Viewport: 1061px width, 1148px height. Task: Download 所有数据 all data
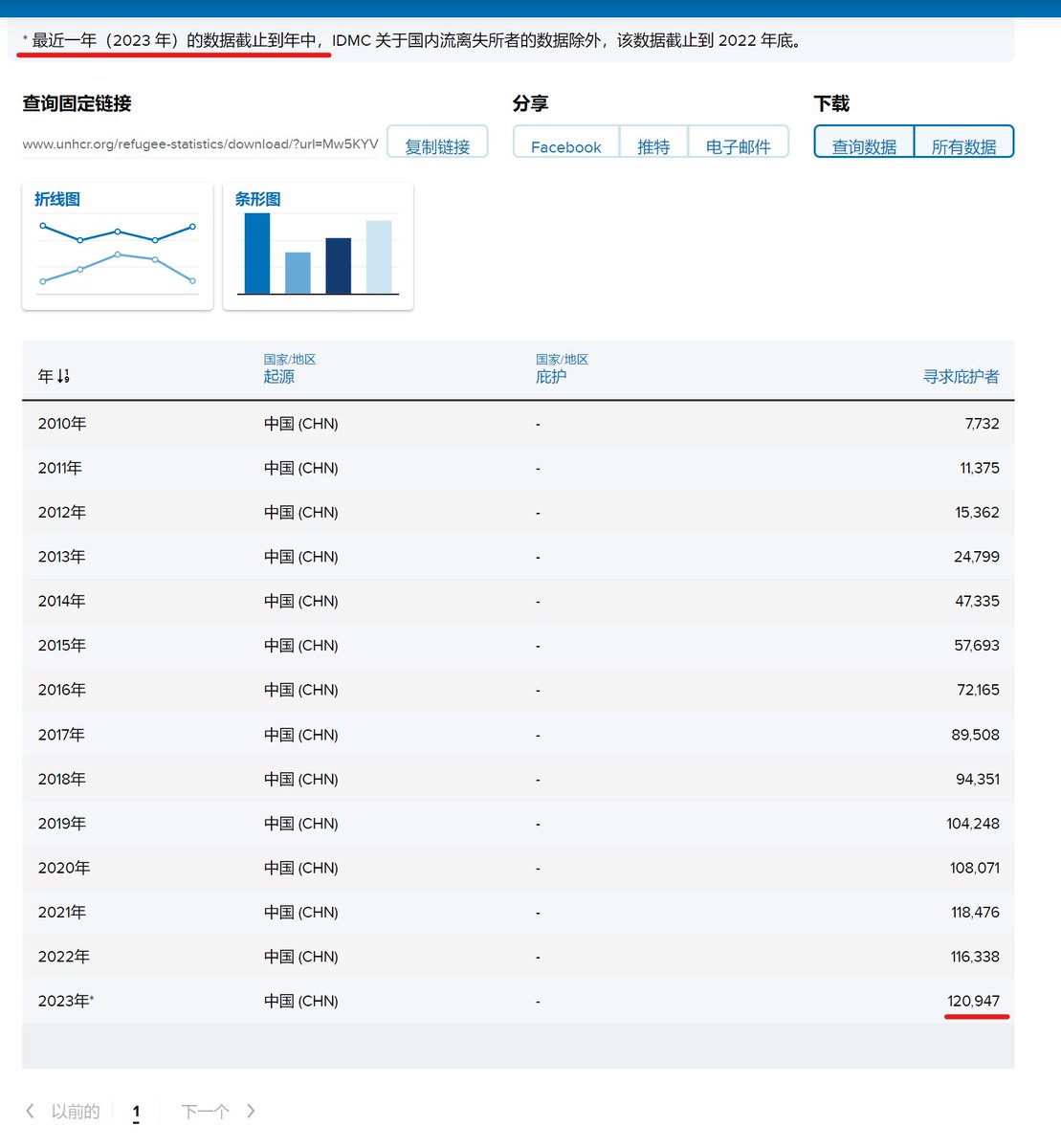point(963,142)
